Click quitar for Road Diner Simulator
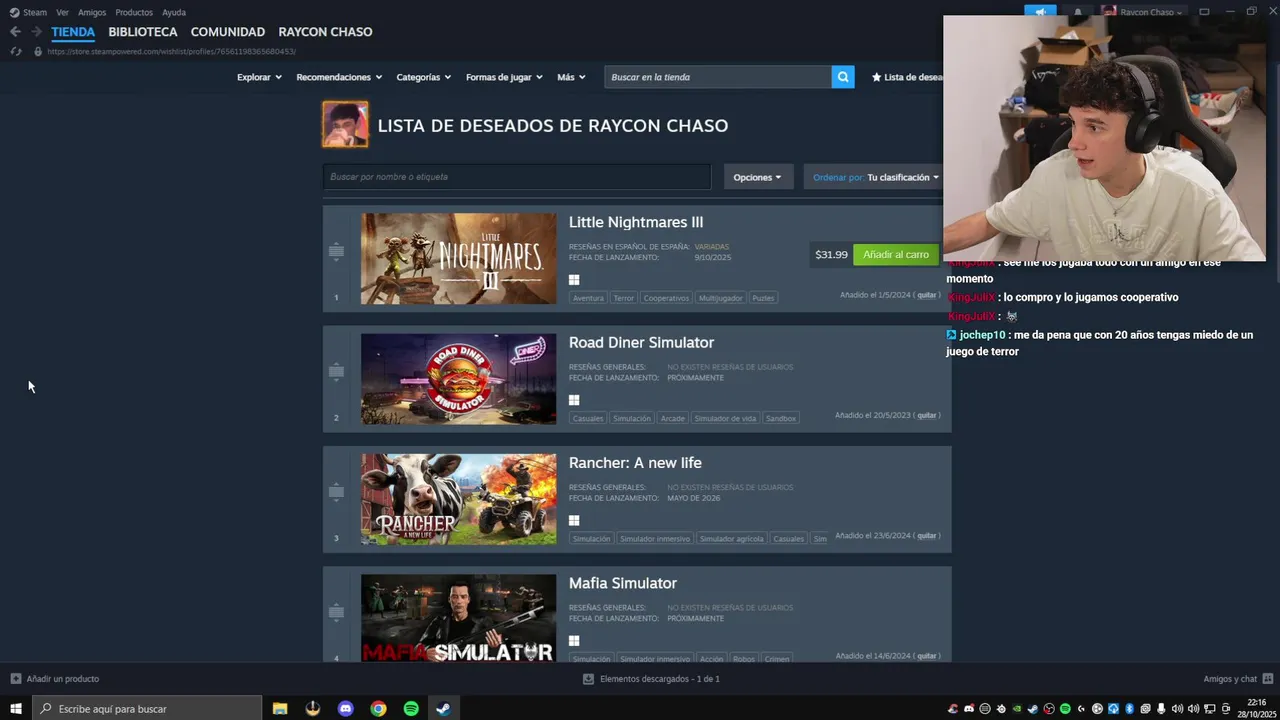Viewport: 1280px width, 720px height. click(x=927, y=415)
